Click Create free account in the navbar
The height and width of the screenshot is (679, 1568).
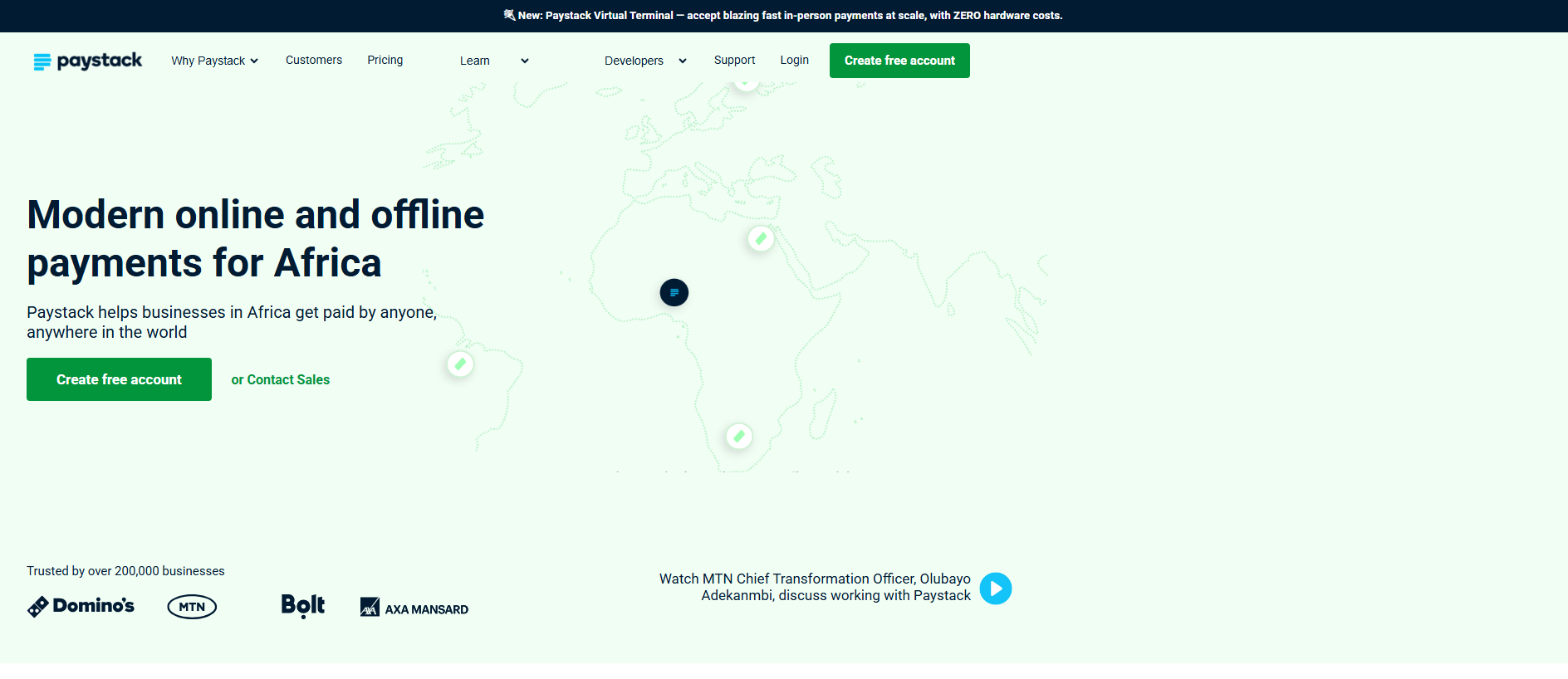pos(899,61)
